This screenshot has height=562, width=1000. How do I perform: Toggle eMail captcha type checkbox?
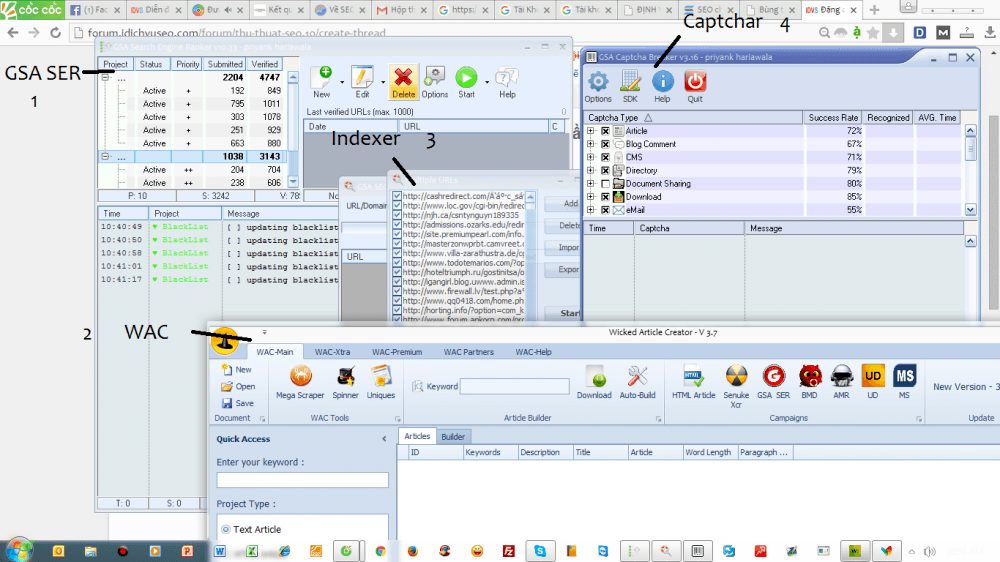(605, 210)
